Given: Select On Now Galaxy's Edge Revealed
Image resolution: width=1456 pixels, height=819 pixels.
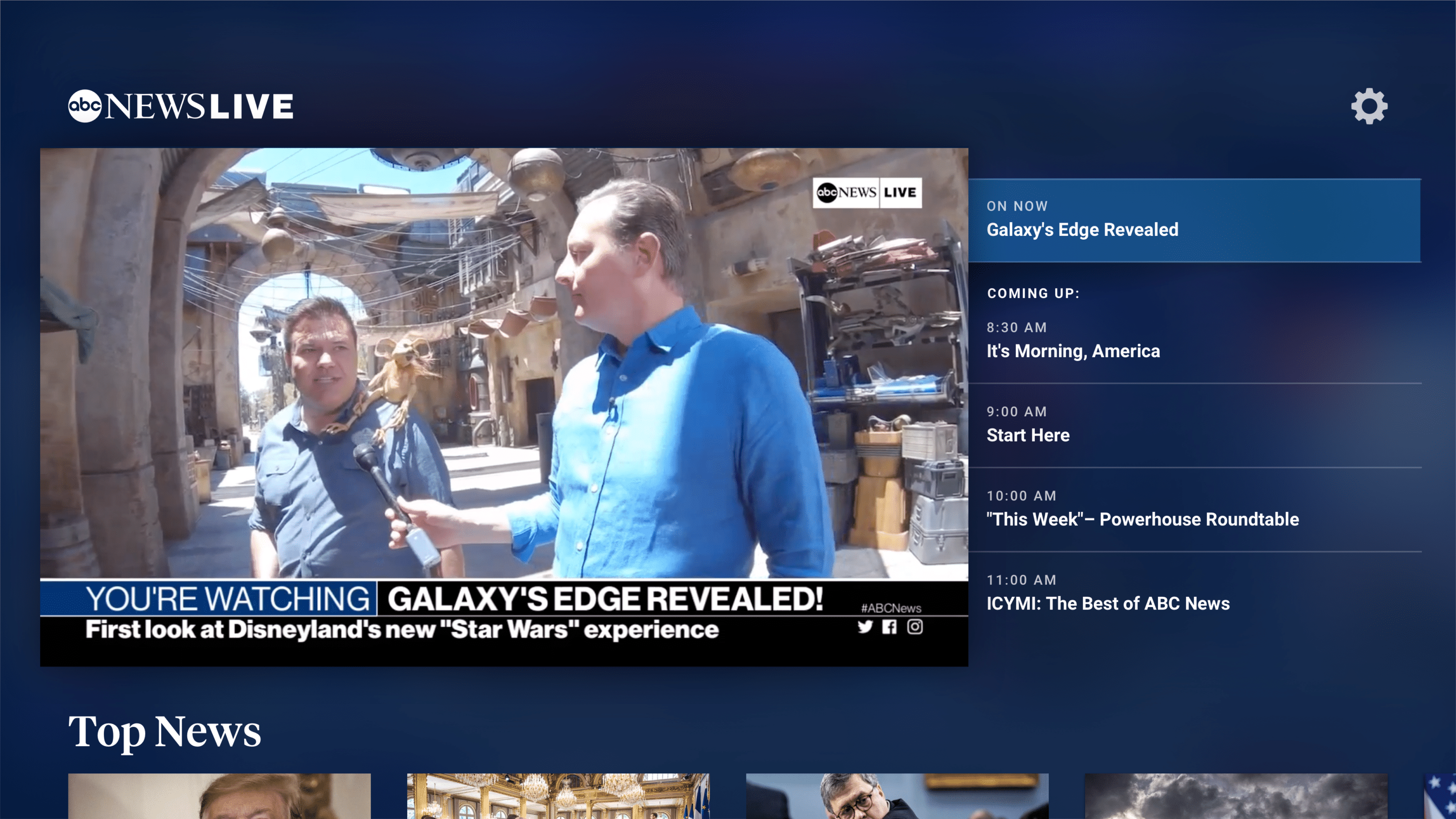Looking at the screenshot, I should click(x=1194, y=220).
